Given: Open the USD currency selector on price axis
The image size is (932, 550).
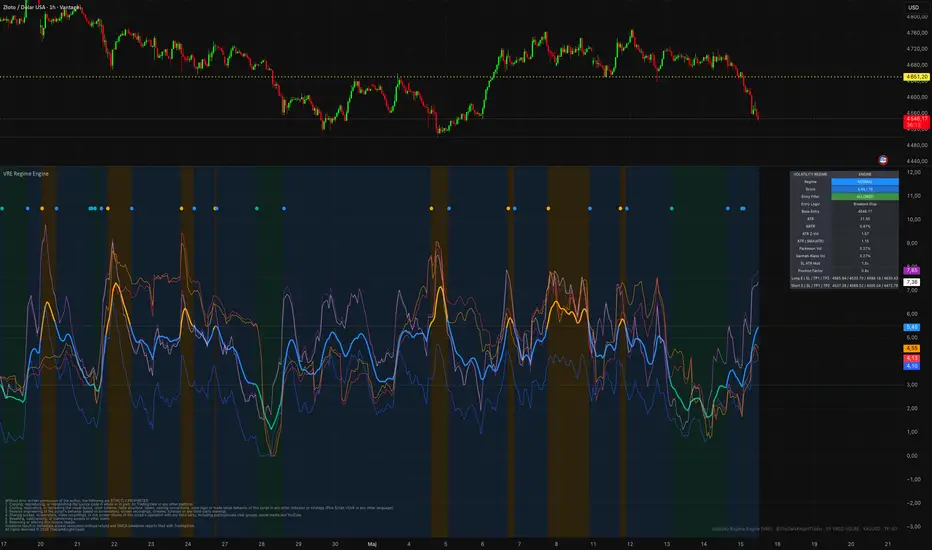Looking at the screenshot, I should point(913,8).
